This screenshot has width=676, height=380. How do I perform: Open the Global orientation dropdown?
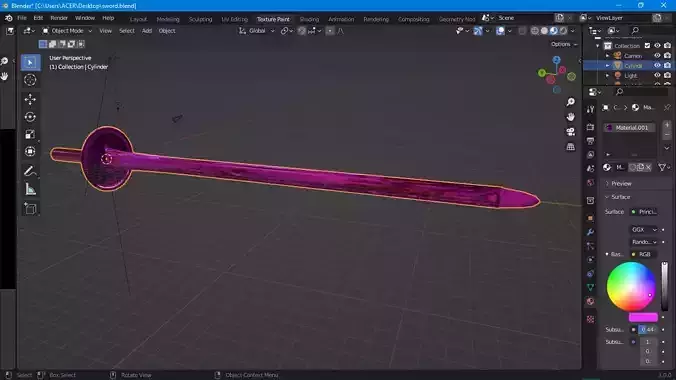[x=257, y=31]
